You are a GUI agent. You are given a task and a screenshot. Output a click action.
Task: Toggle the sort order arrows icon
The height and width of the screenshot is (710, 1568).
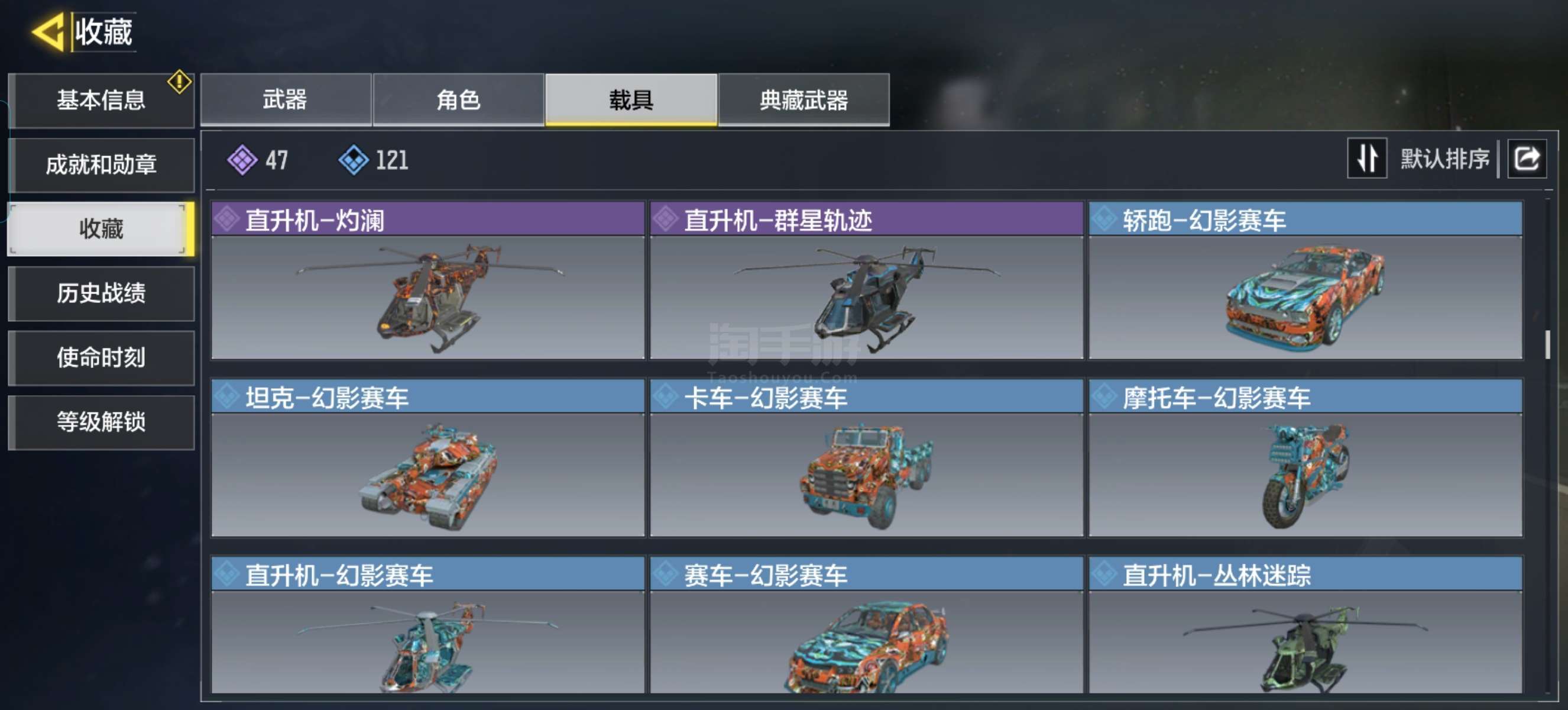pyautogui.click(x=1367, y=159)
